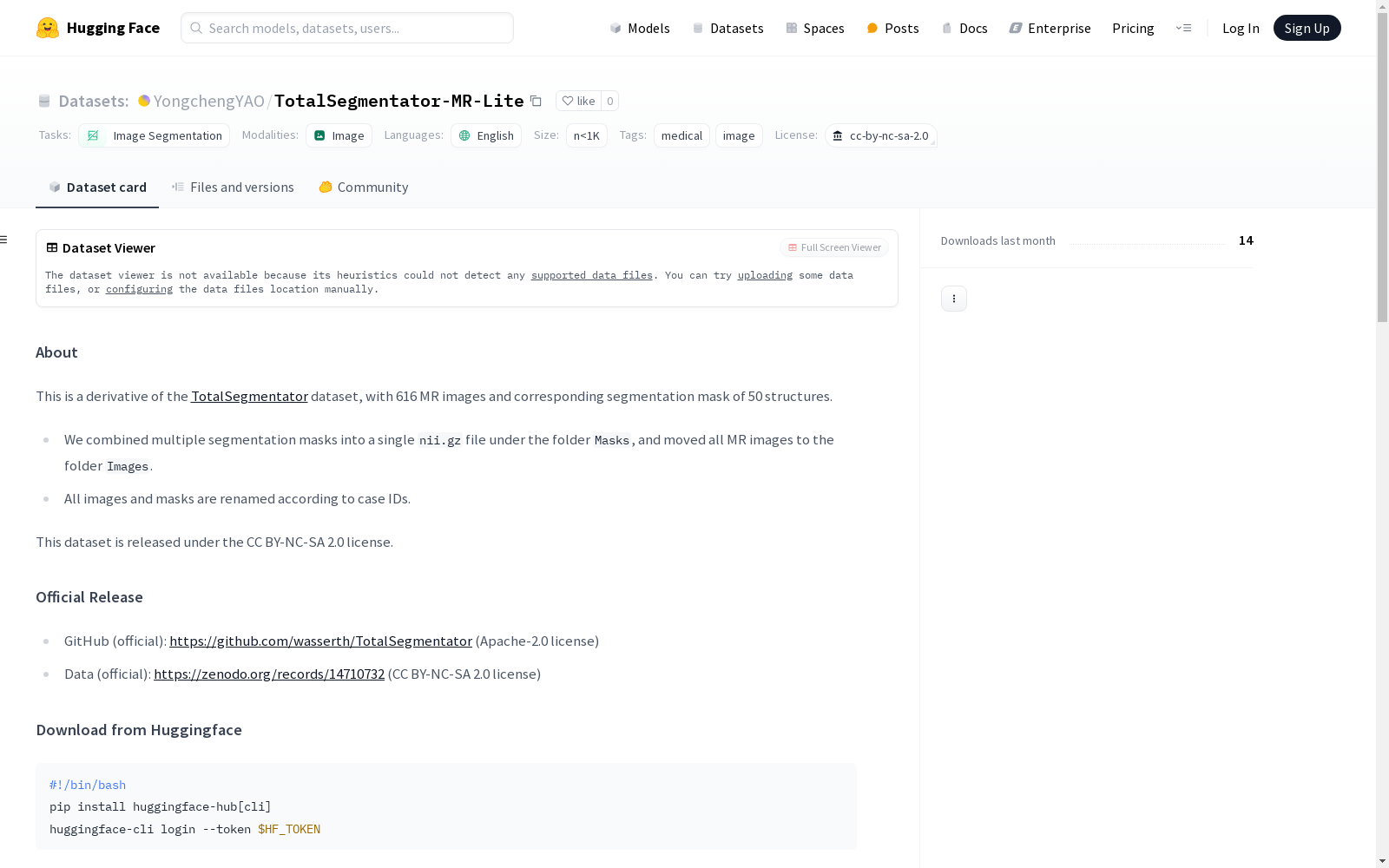
Task: Click the Image Segmentation task icon
Action: (93, 135)
